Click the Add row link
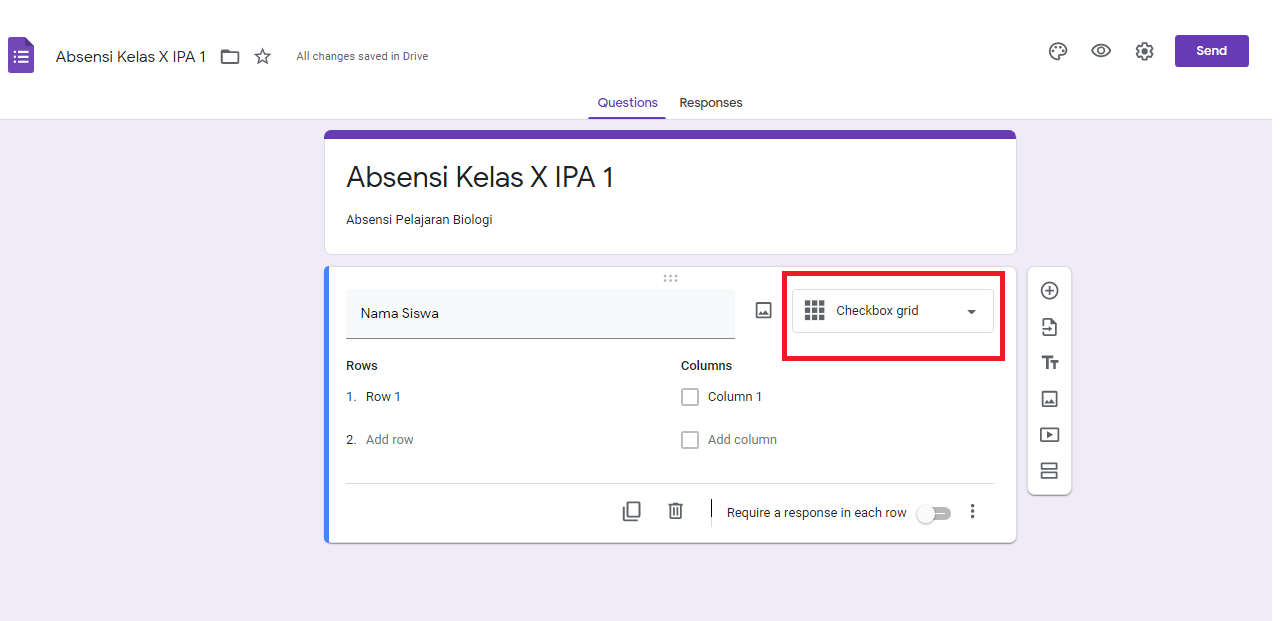 click(x=389, y=439)
